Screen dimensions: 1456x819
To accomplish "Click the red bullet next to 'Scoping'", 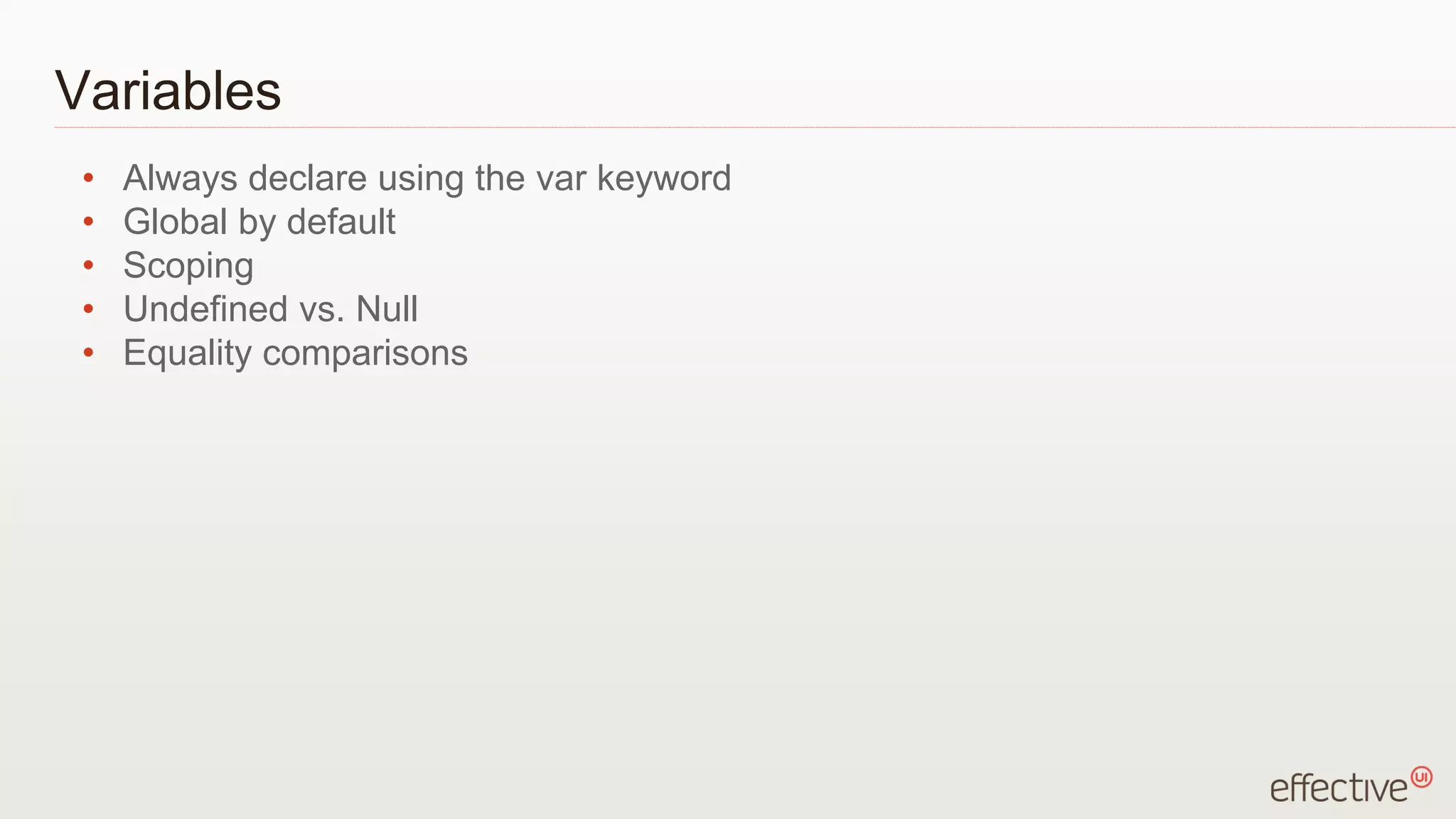I will (88, 265).
